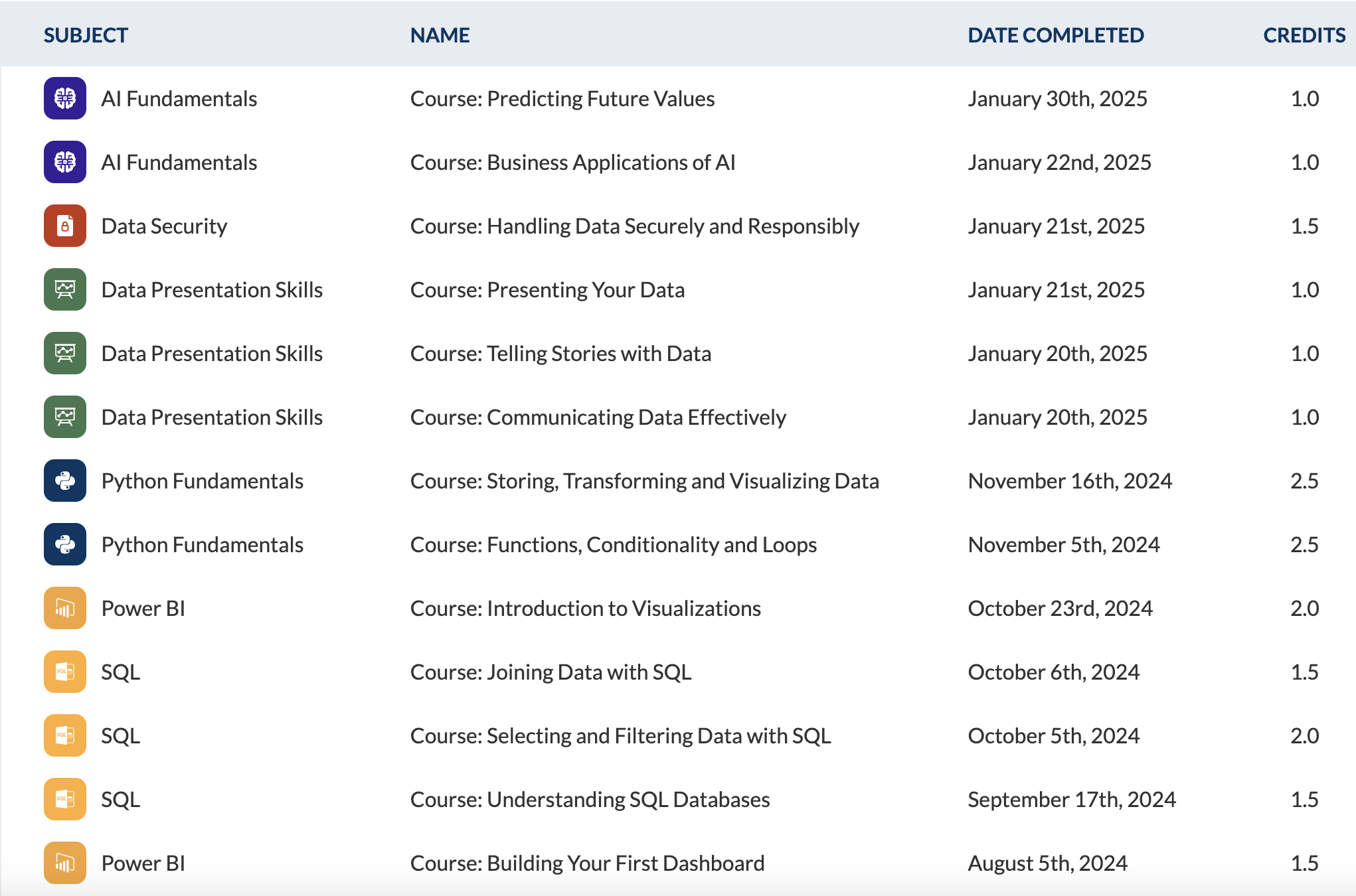Sort by the SUBJECT column header
Screen dimensions: 1356x896
click(x=86, y=35)
